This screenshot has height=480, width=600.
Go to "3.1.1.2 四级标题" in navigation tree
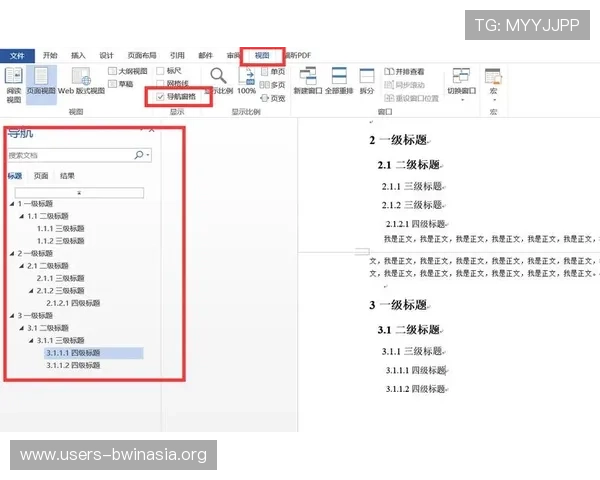[73, 366]
